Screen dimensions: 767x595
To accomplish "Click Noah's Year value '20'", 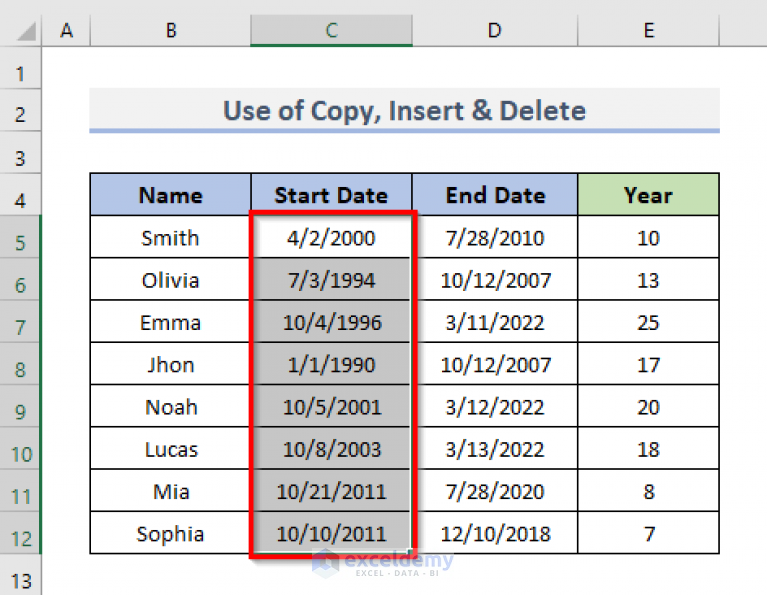I will tap(648, 407).
